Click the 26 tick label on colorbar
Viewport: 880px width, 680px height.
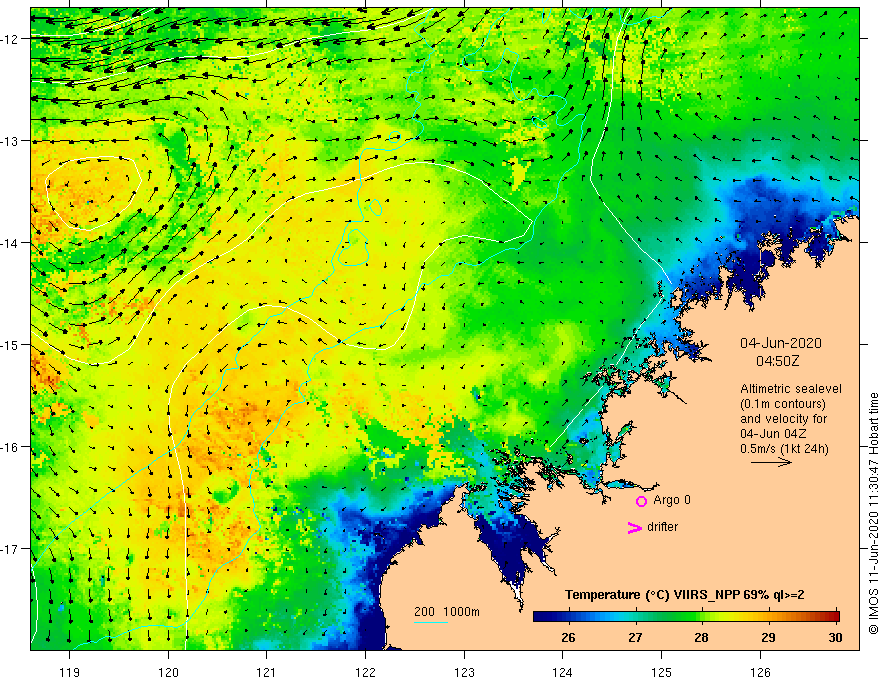tap(568, 637)
